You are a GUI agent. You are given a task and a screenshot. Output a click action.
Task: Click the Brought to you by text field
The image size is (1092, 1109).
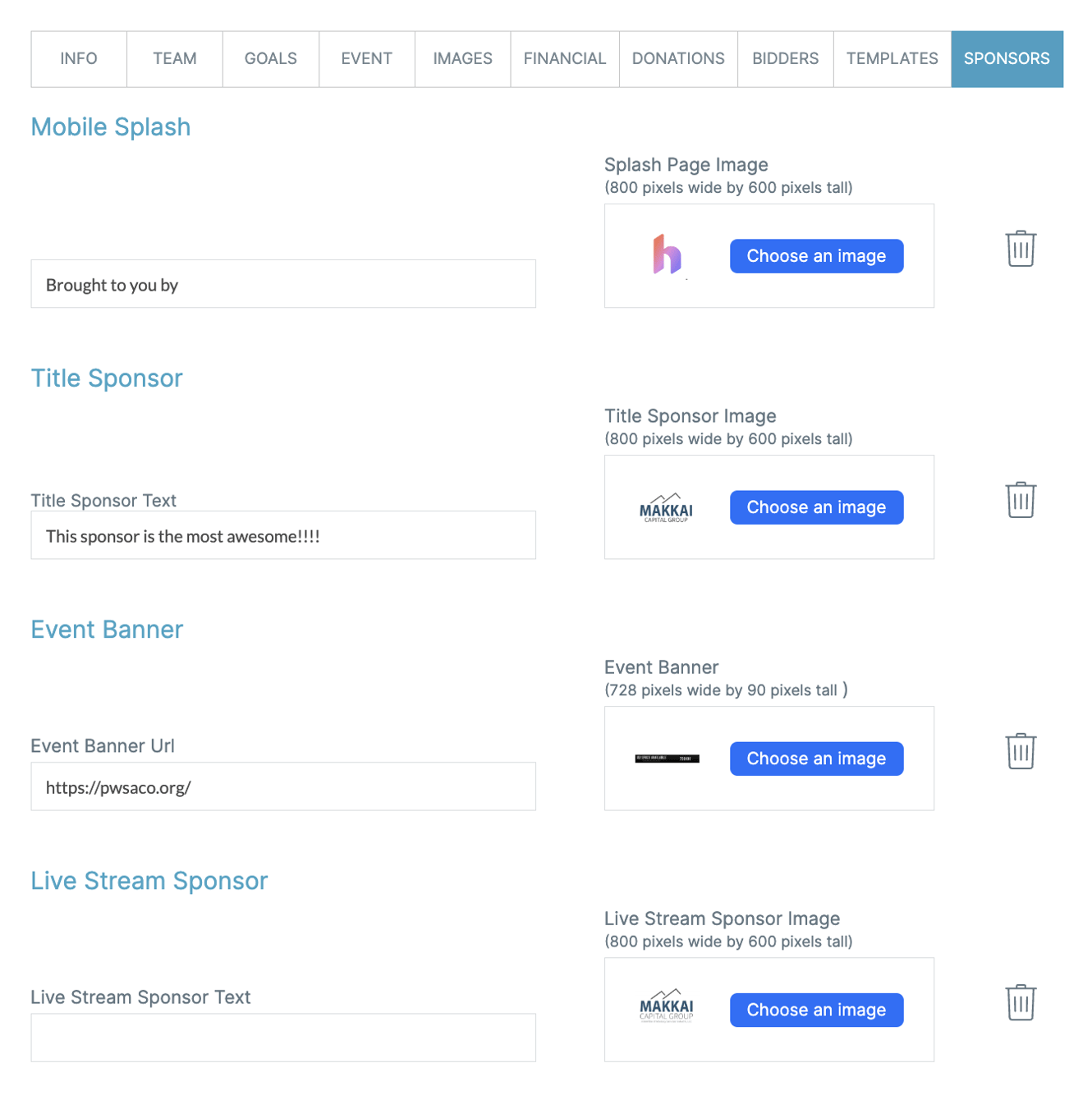(283, 285)
